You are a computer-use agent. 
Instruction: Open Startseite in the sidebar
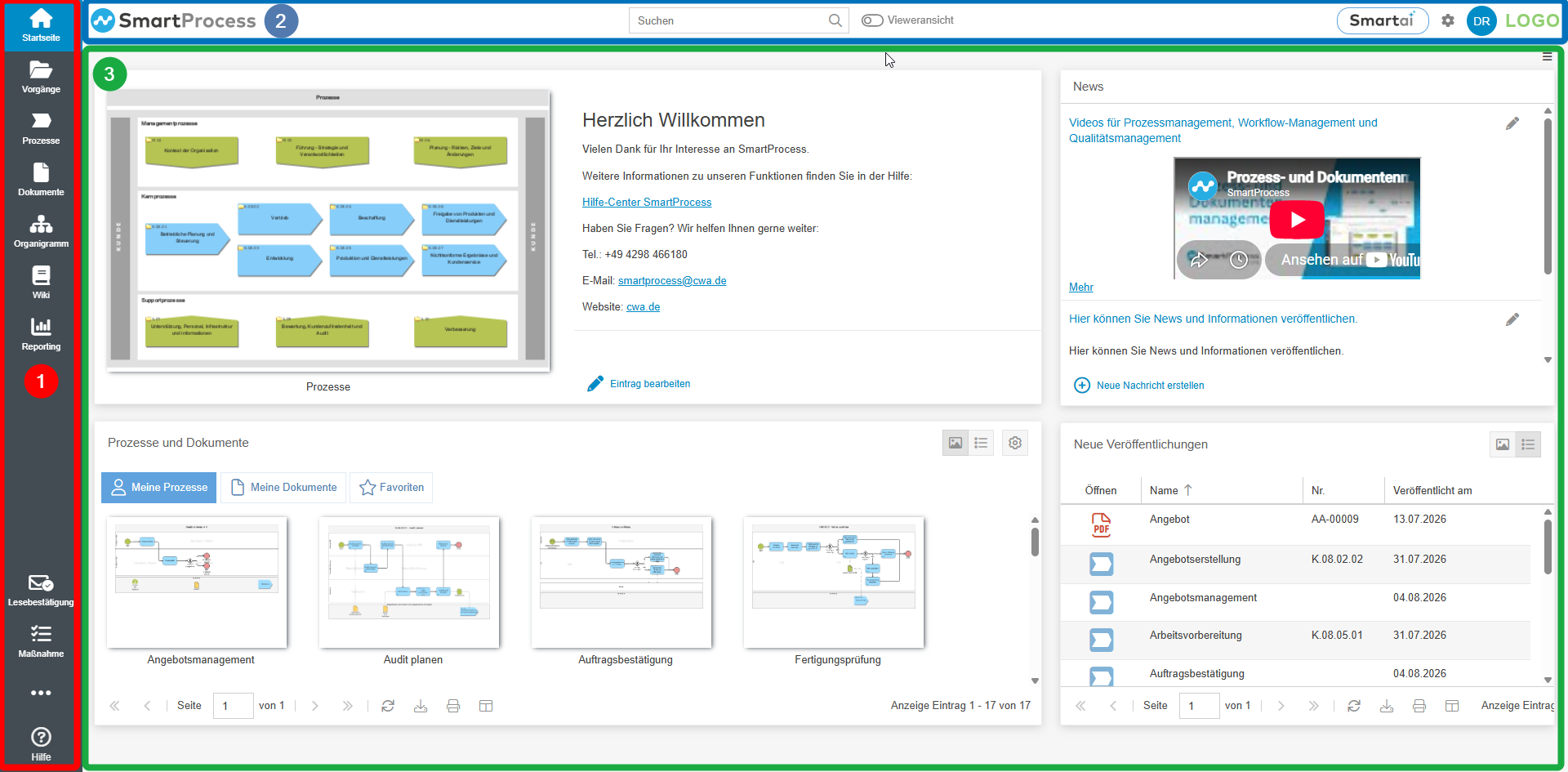(41, 26)
